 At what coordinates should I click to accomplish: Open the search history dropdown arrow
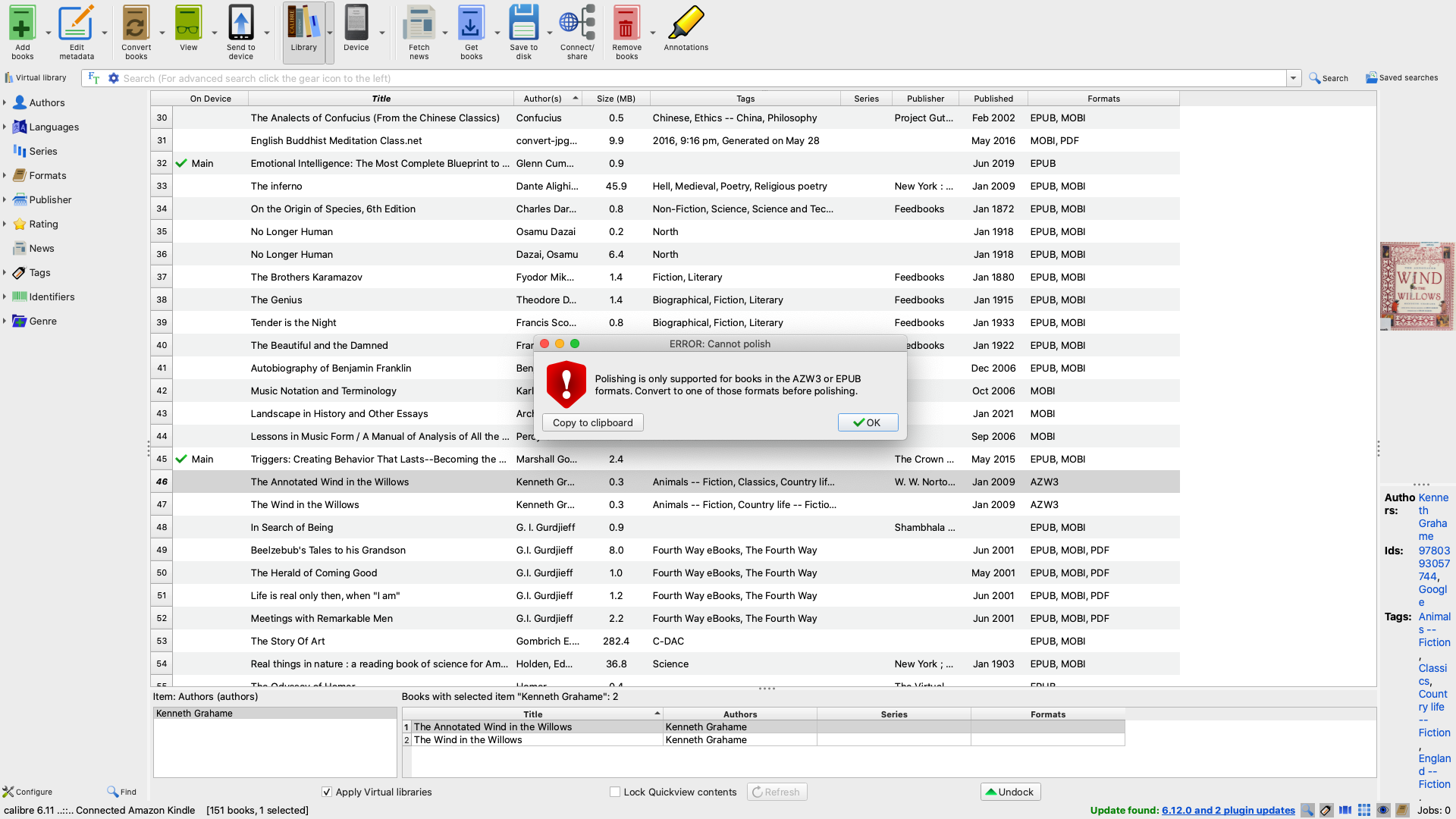1293,78
